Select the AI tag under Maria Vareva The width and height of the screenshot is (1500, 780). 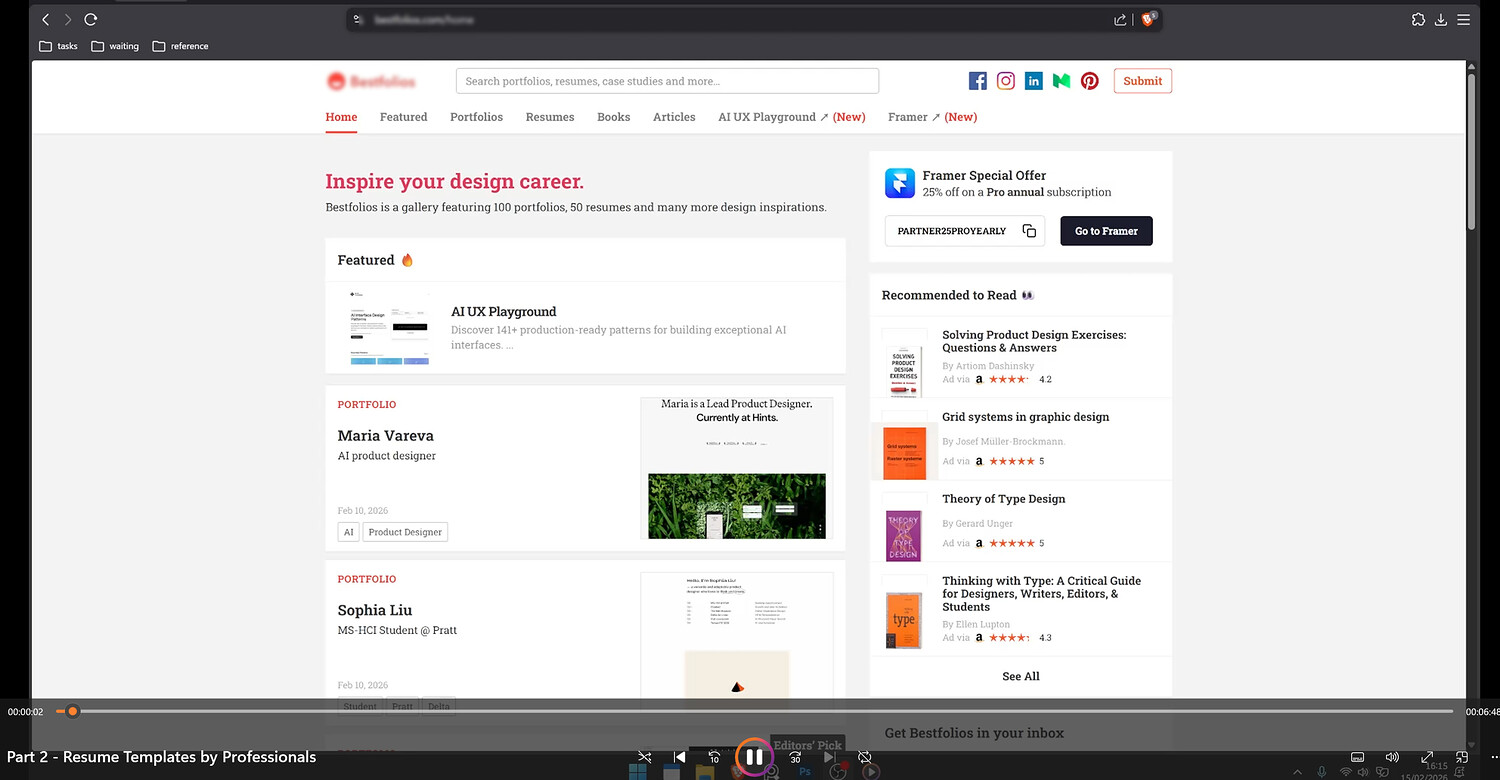(349, 532)
